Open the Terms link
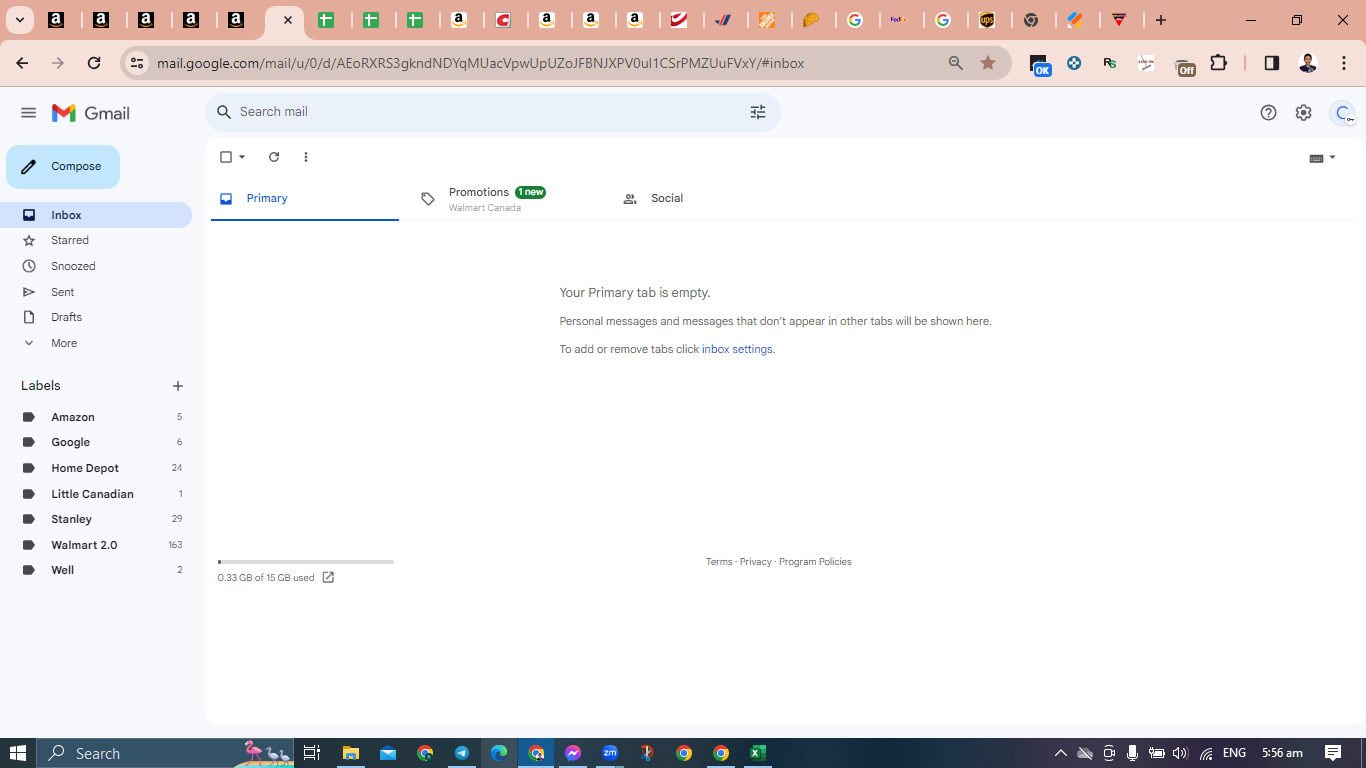The height and width of the screenshot is (768, 1366). (x=719, y=562)
